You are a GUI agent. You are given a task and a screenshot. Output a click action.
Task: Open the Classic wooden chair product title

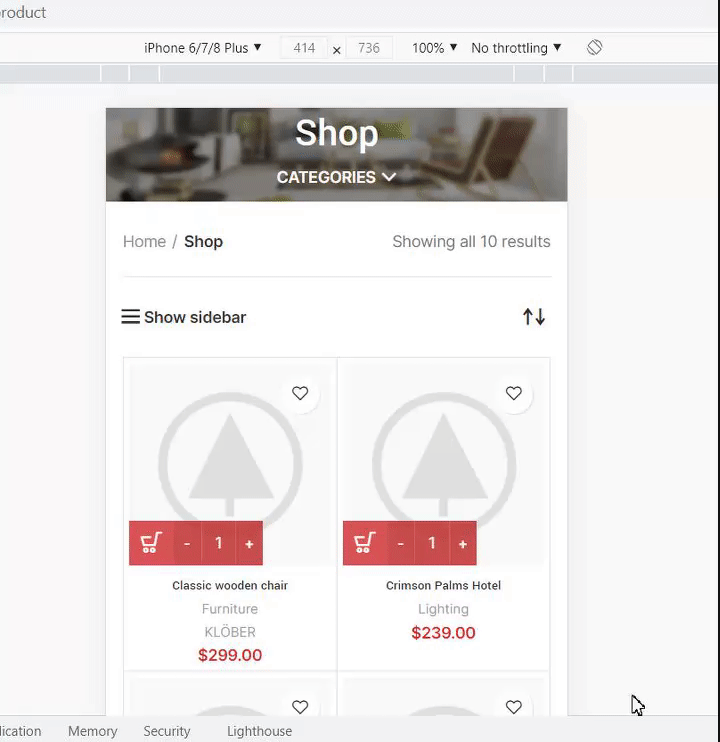230,585
